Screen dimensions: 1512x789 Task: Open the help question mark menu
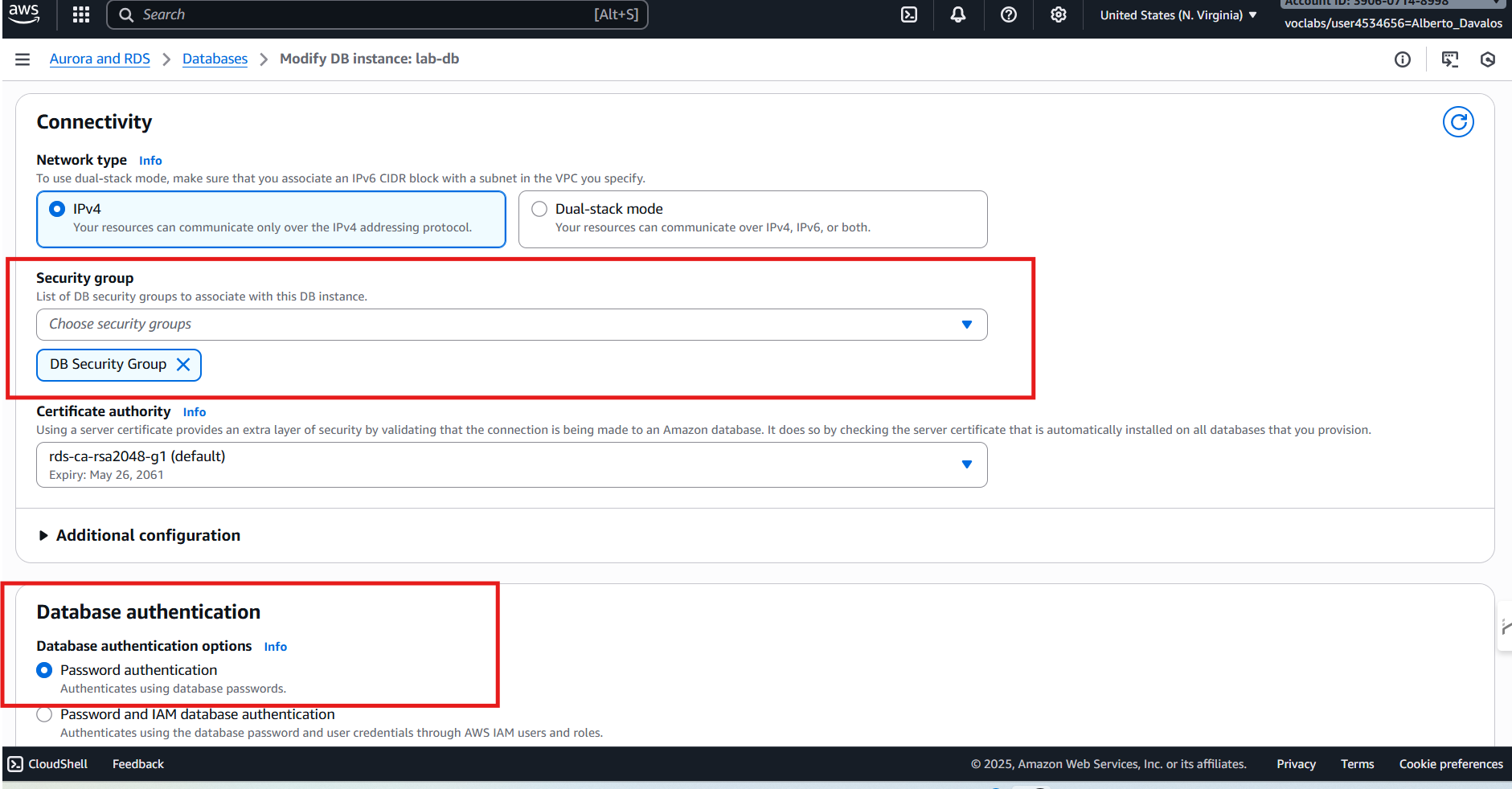(1009, 14)
